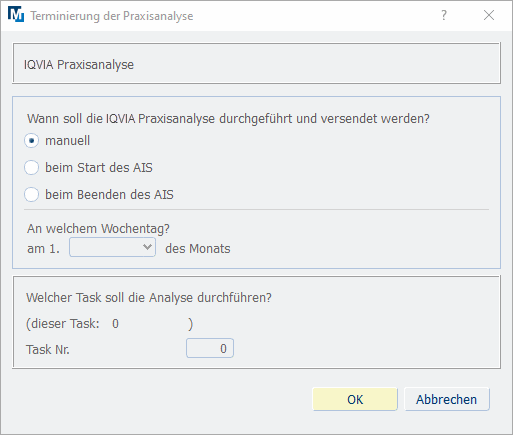The image size is (513, 435).
Task: Click the 'Task Nr.' label
Action: click(48, 350)
